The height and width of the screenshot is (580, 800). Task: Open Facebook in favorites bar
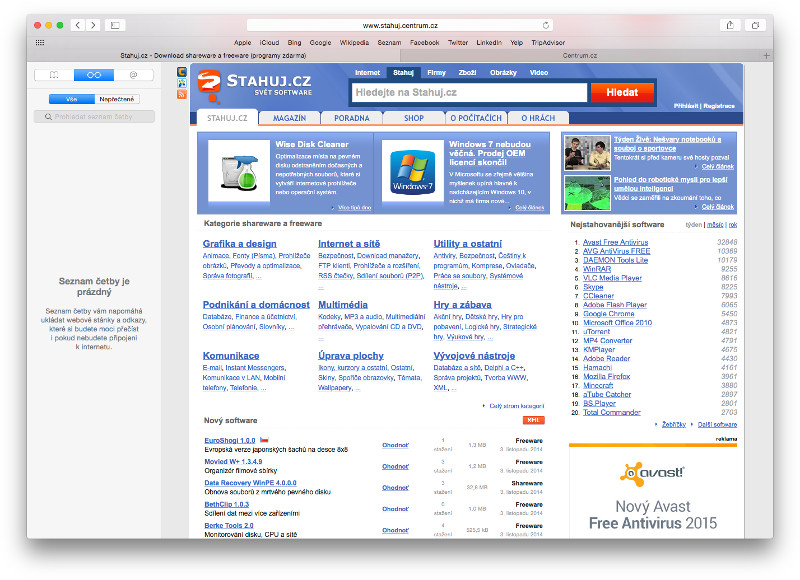pos(424,43)
